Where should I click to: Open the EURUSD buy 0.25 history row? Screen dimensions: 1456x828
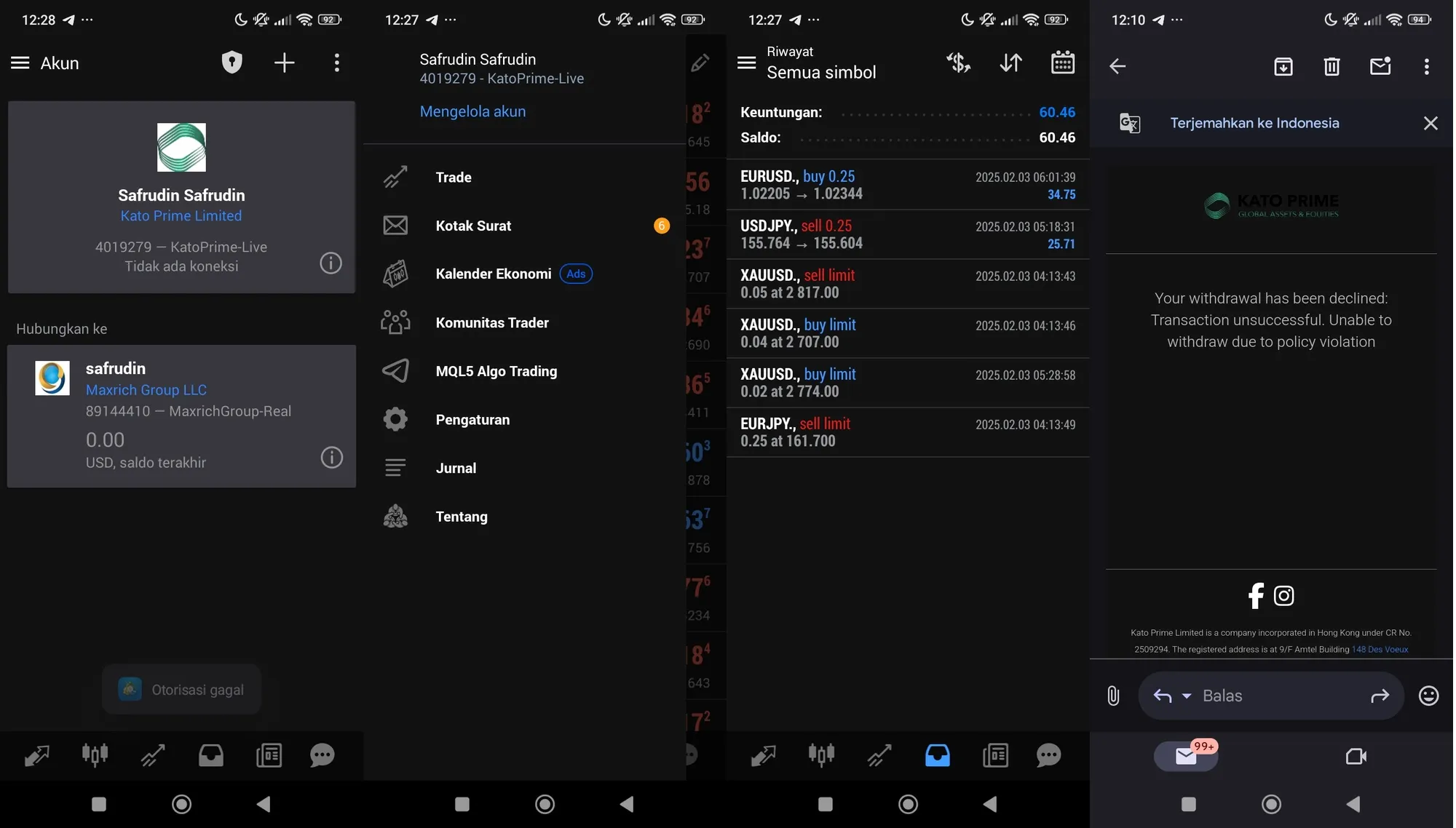[x=908, y=185]
